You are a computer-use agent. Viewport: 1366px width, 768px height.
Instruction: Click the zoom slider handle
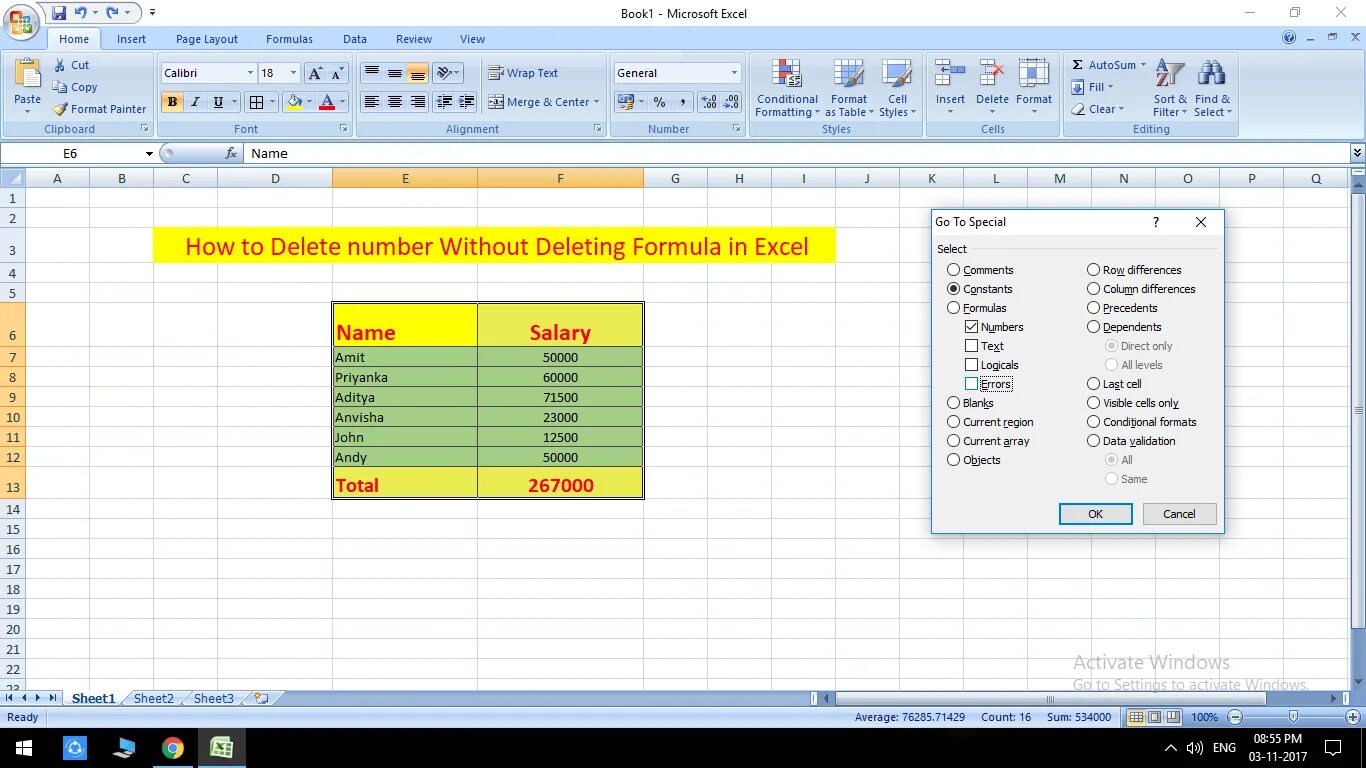[1294, 717]
